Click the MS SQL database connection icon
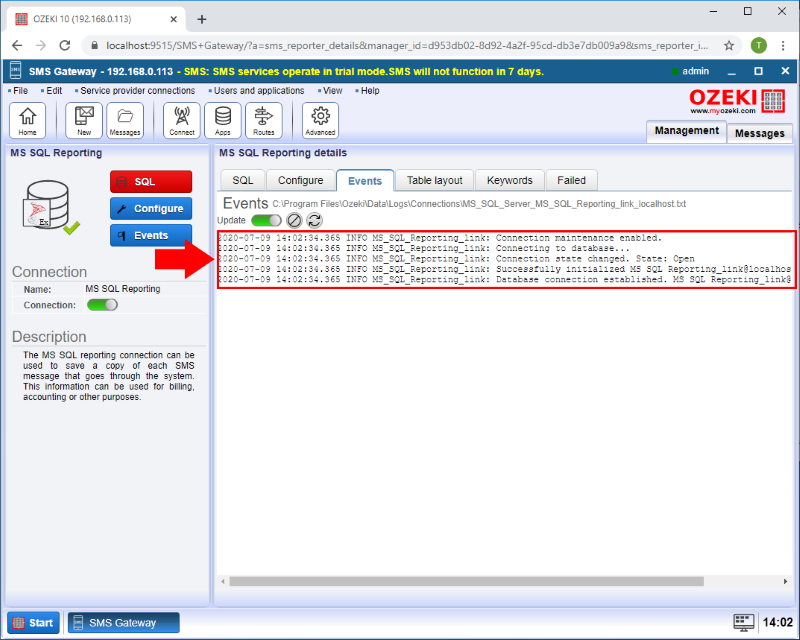 click(x=50, y=207)
